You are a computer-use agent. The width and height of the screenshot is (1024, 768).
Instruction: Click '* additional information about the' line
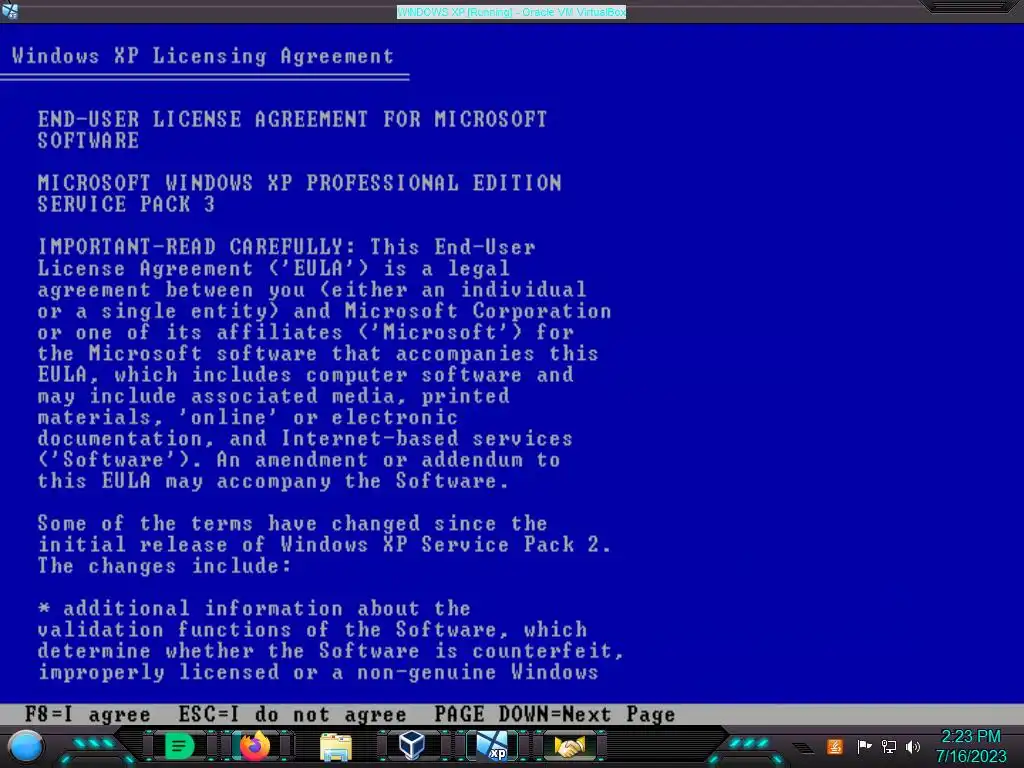(253, 609)
